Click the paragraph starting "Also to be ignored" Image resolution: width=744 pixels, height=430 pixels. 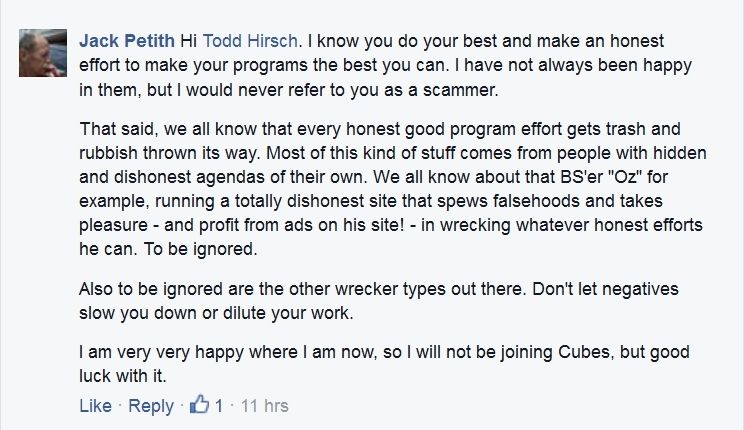379,300
